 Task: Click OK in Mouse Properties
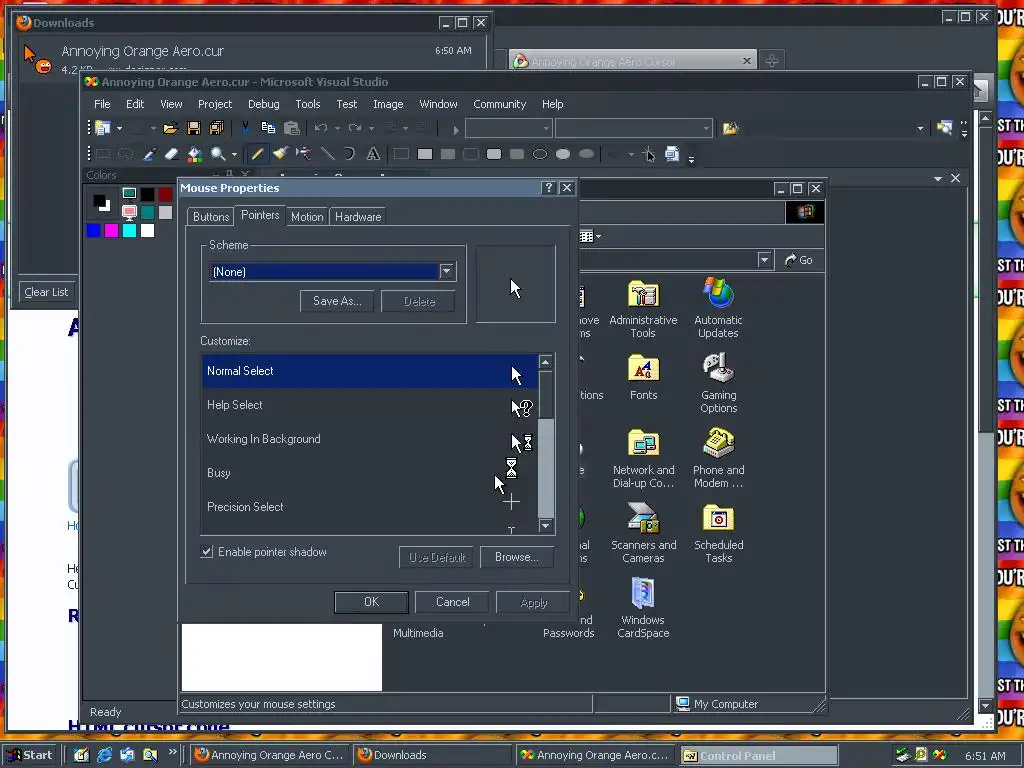point(371,602)
